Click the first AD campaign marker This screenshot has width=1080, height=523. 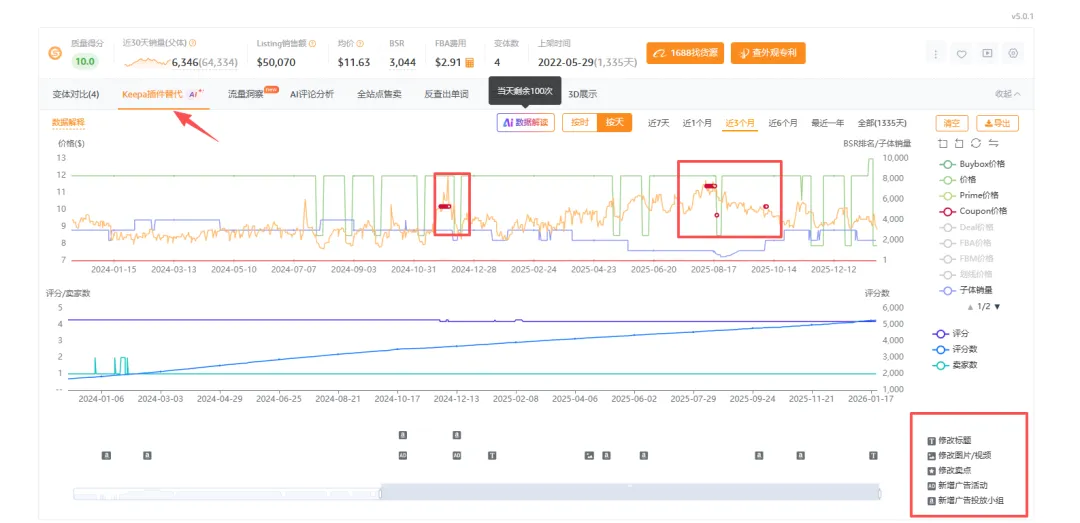pos(403,455)
